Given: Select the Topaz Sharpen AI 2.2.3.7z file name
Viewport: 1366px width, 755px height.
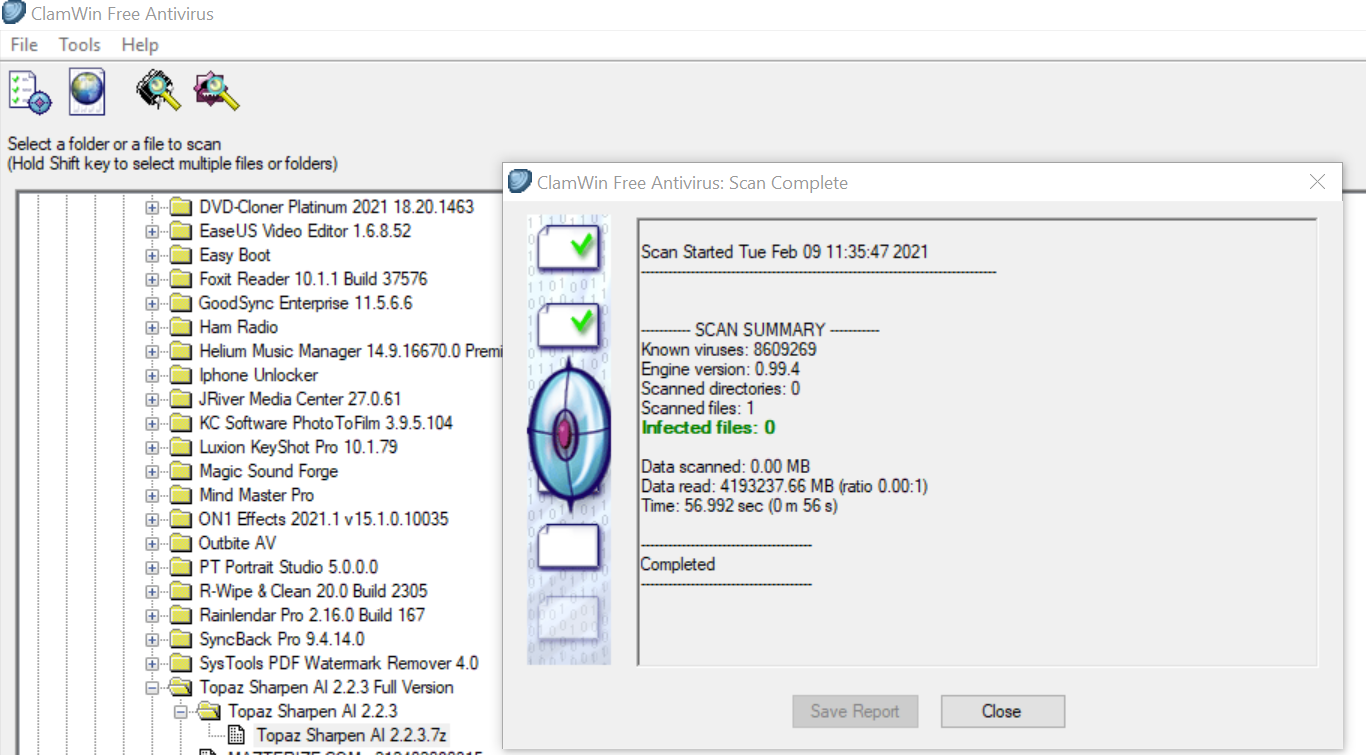Looking at the screenshot, I should [351, 735].
